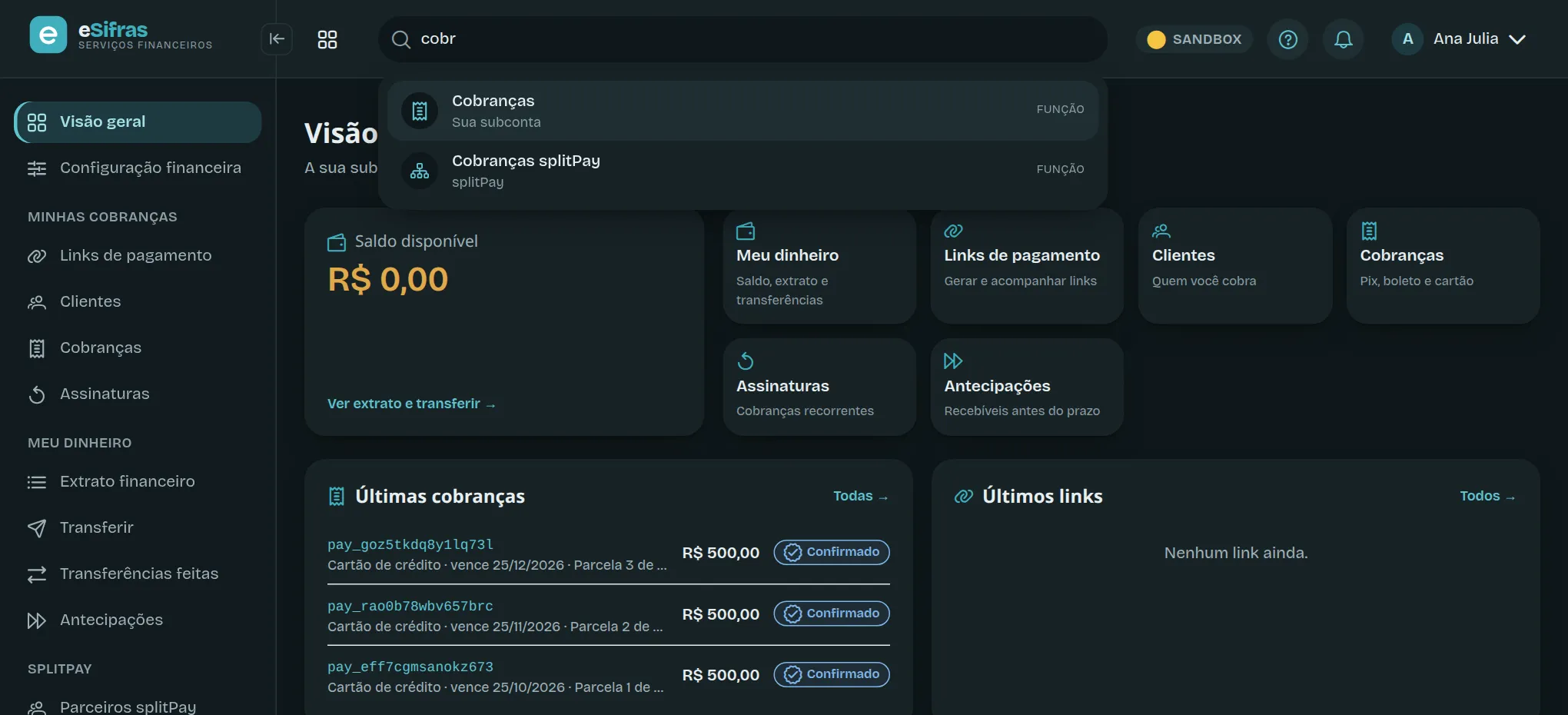Focus the search field containing 'cobr'
The height and width of the screenshot is (715, 1568).
pyautogui.click(x=742, y=39)
